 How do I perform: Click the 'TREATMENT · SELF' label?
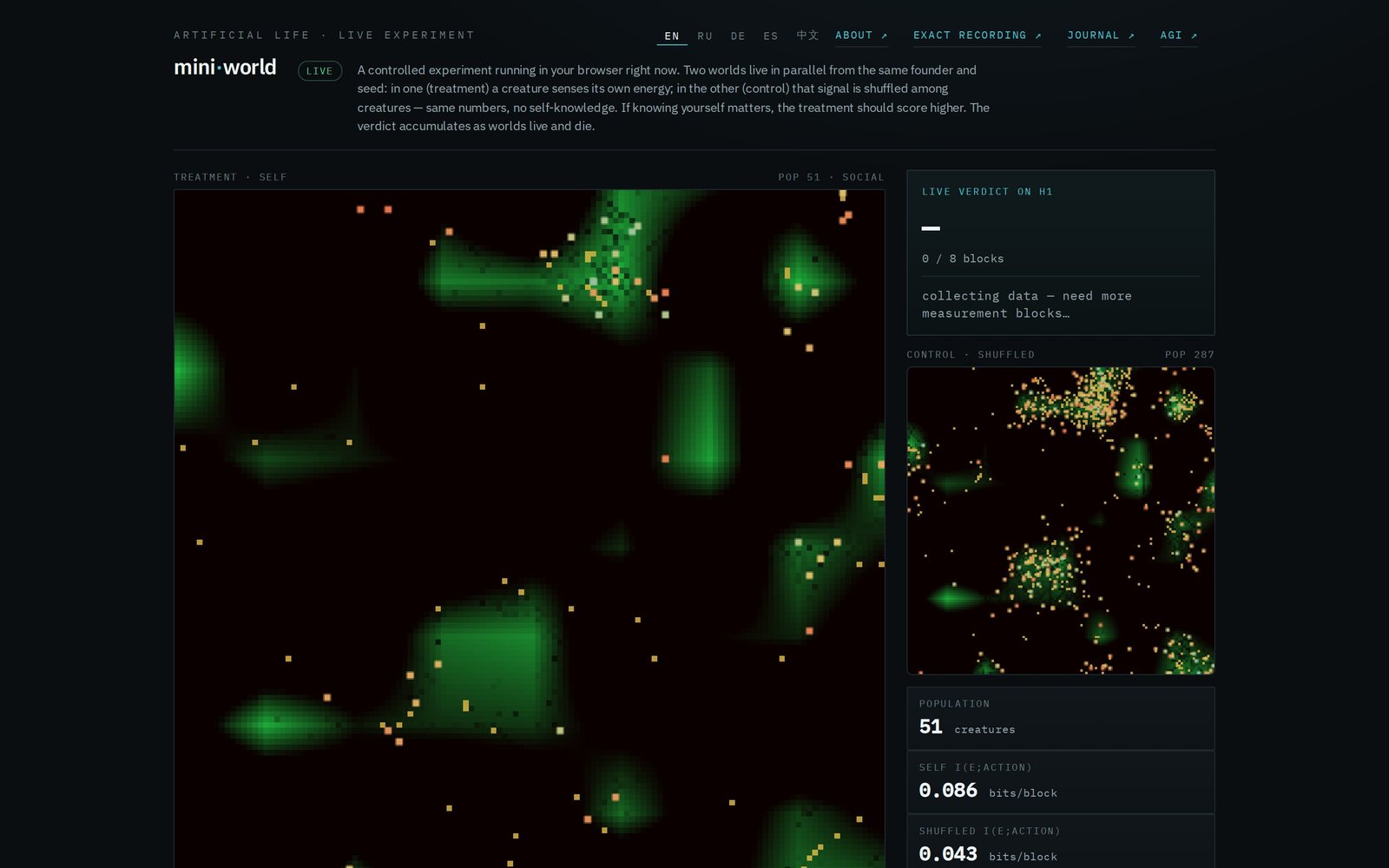(230, 177)
